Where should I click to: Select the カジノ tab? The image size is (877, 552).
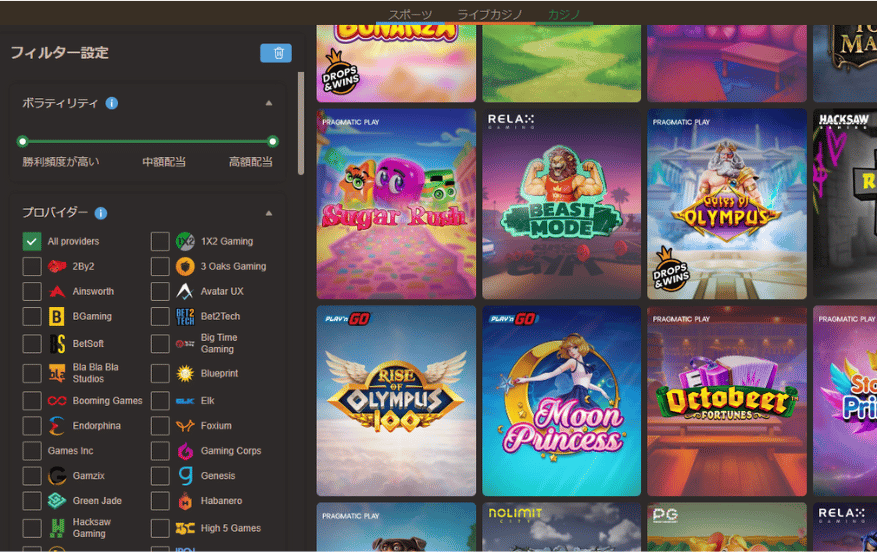pos(564,15)
